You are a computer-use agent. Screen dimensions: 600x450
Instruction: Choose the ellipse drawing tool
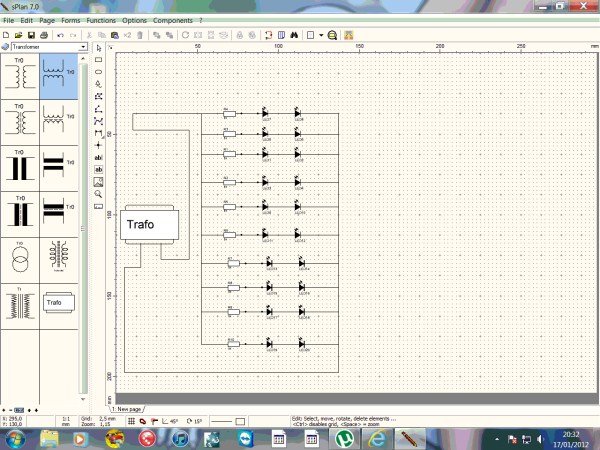point(98,72)
